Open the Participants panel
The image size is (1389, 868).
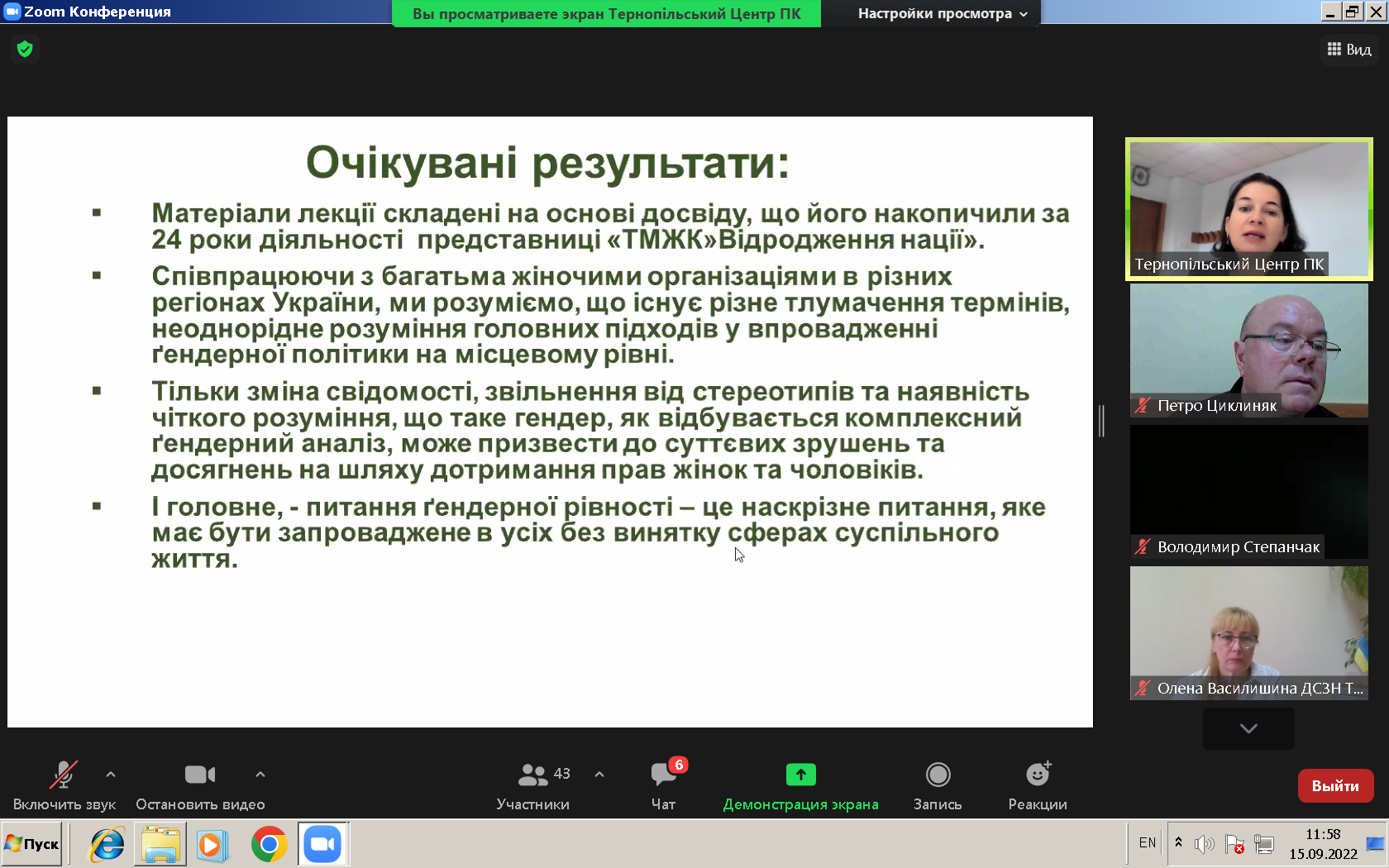coord(533,785)
